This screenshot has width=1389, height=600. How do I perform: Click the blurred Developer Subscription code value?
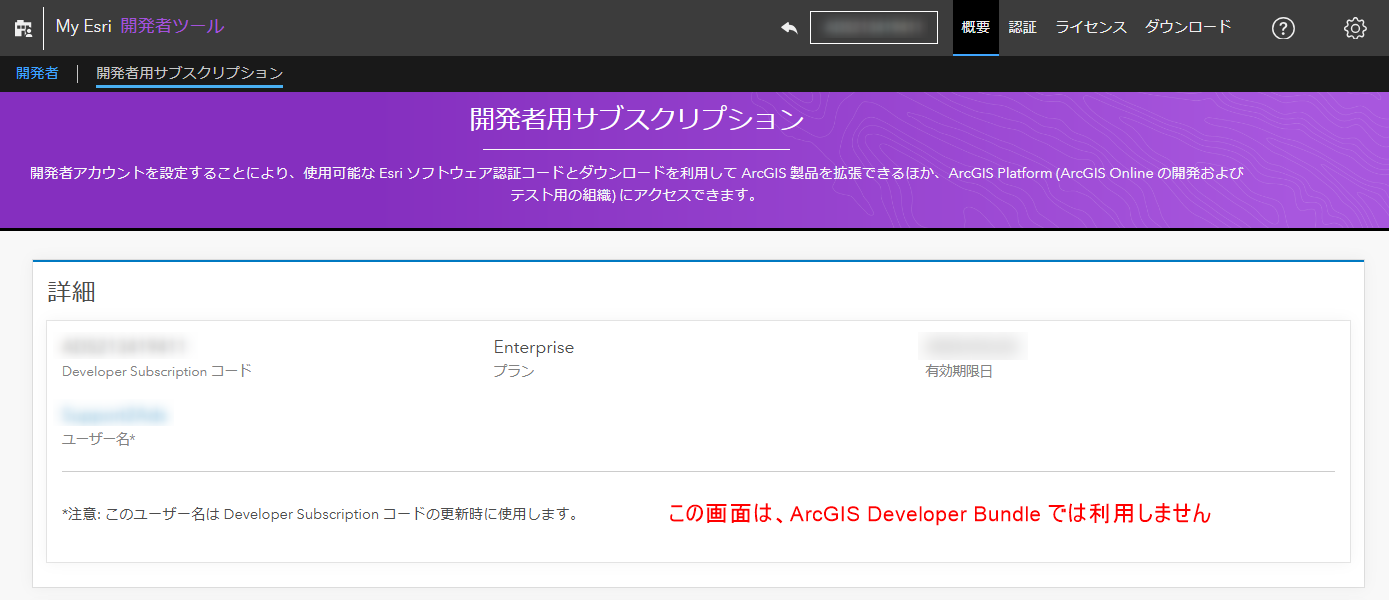pyautogui.click(x=125, y=347)
